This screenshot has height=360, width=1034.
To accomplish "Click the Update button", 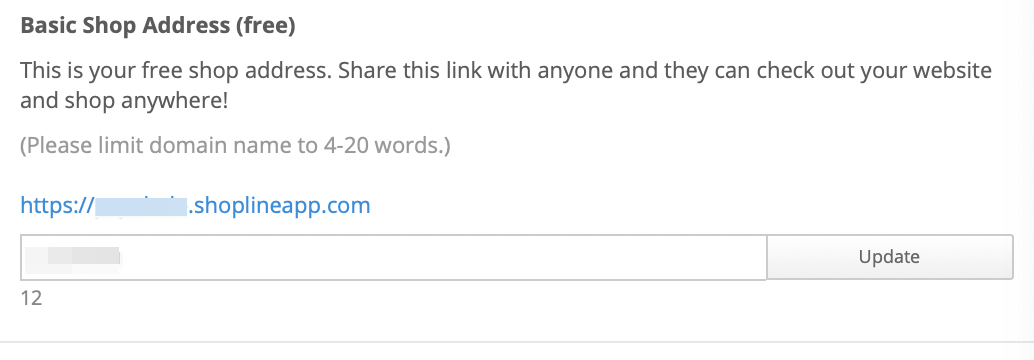I will point(890,256).
